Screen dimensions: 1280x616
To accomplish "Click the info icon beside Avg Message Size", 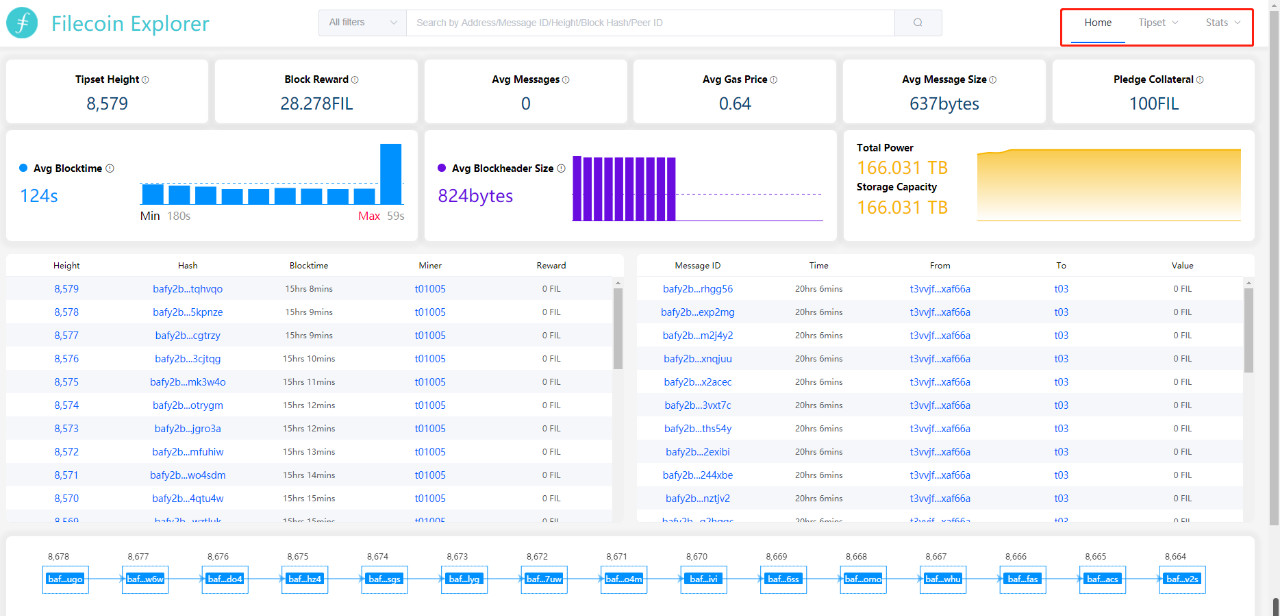I will (x=993, y=80).
